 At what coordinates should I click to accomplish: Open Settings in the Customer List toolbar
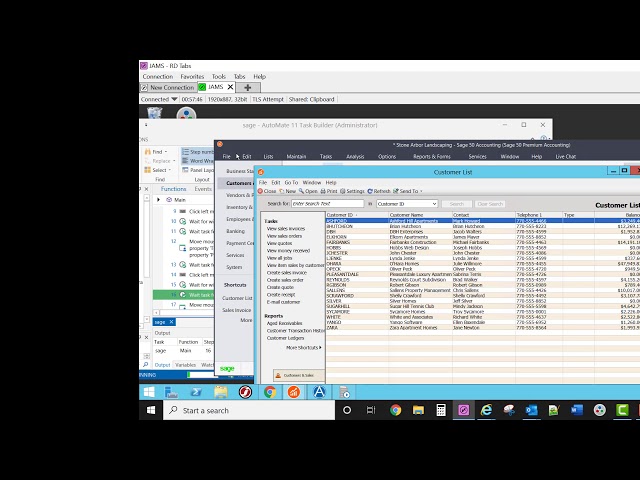click(x=352, y=191)
